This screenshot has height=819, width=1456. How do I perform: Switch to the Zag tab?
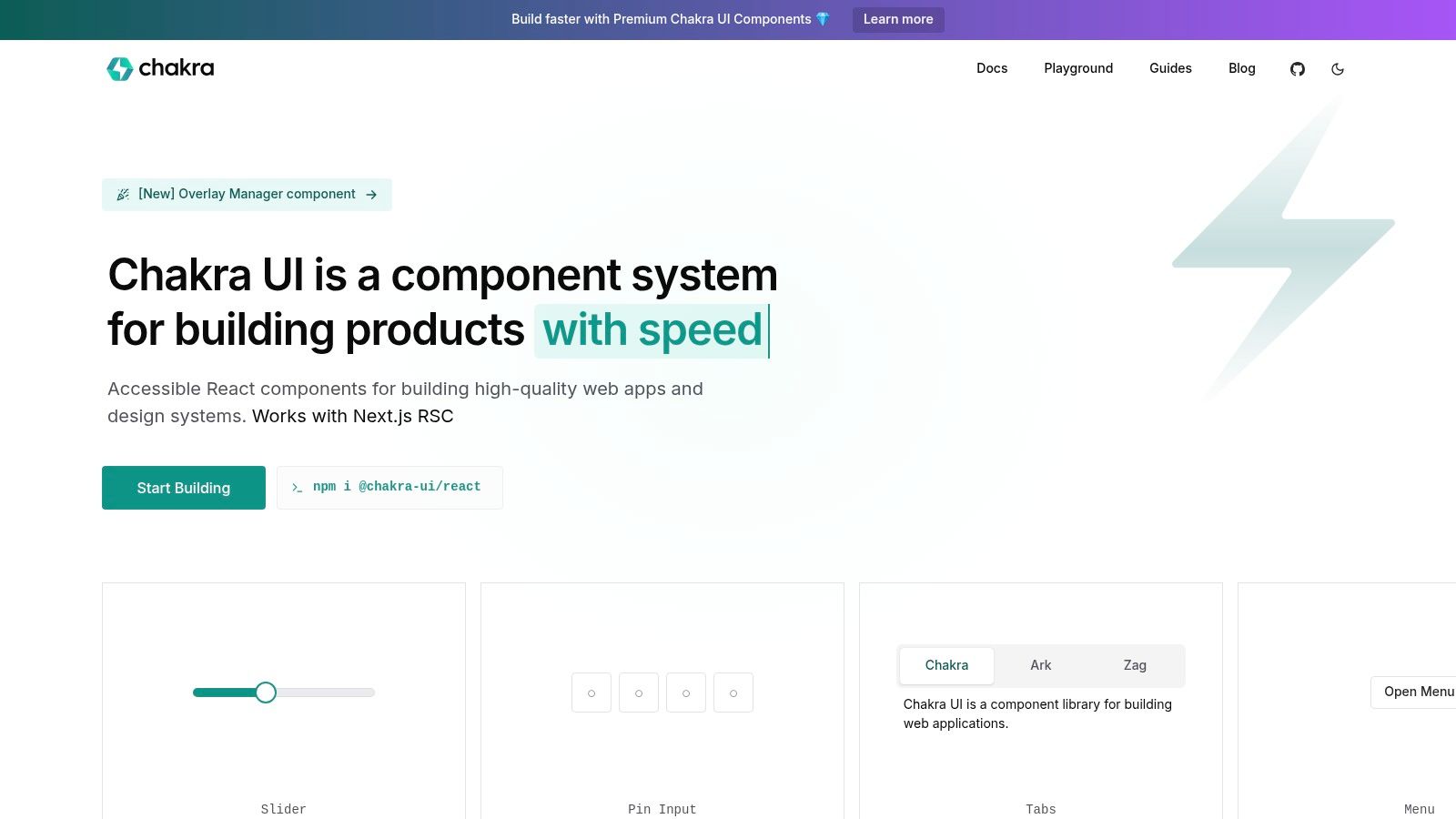[1135, 665]
